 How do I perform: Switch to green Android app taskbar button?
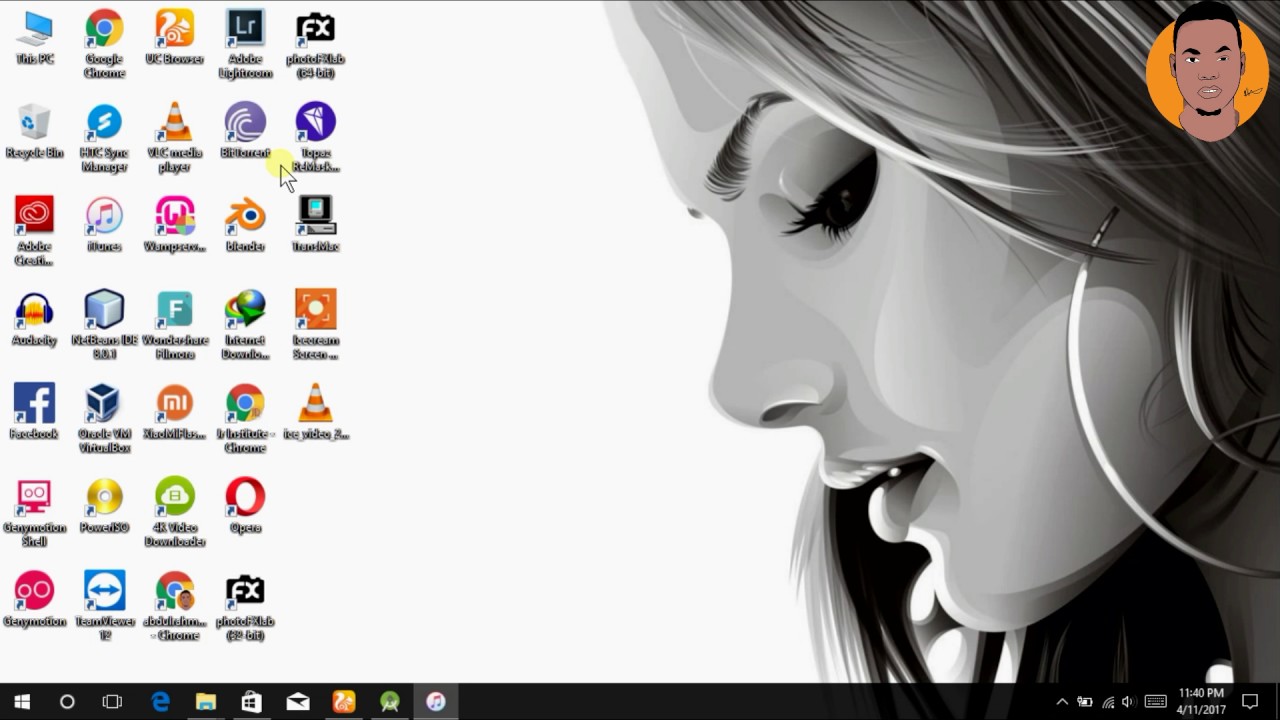point(390,702)
